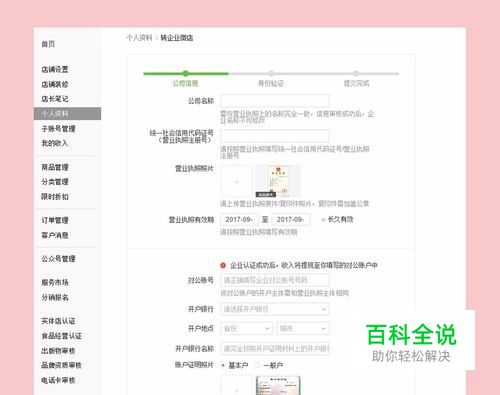Open 客户消息 in the sidebar
The width and height of the screenshot is (500, 395).
coord(55,235)
